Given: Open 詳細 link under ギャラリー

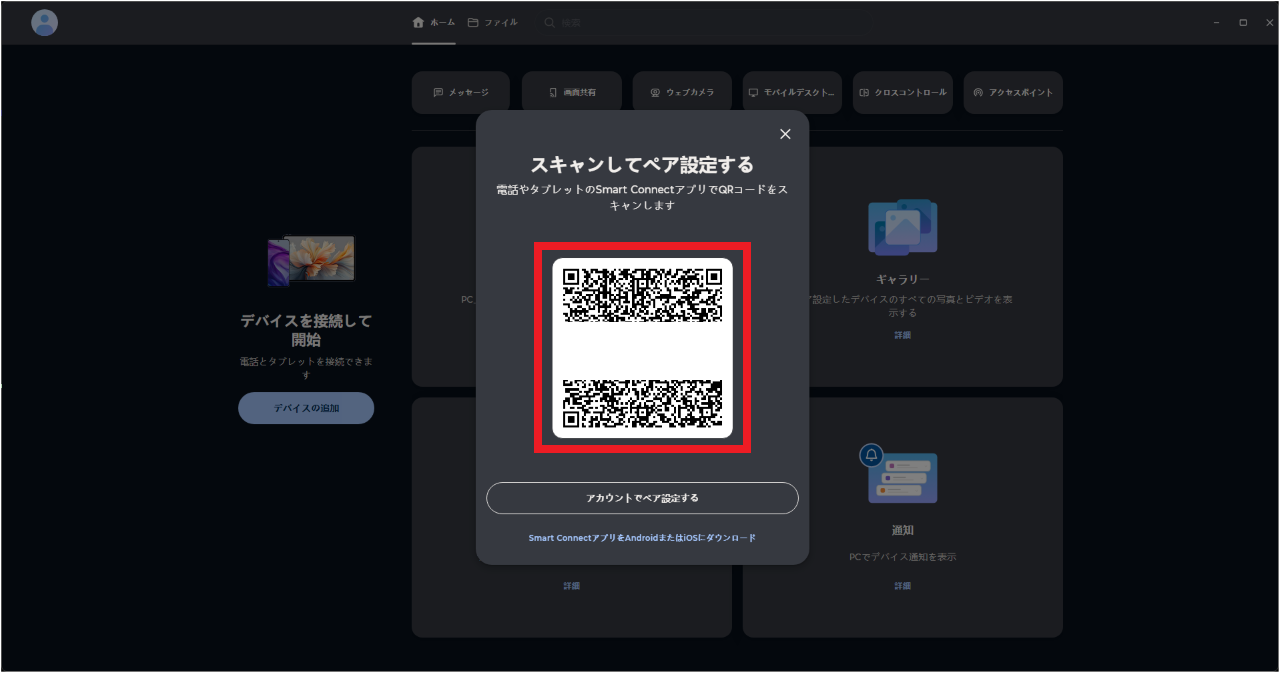Looking at the screenshot, I should 902,335.
